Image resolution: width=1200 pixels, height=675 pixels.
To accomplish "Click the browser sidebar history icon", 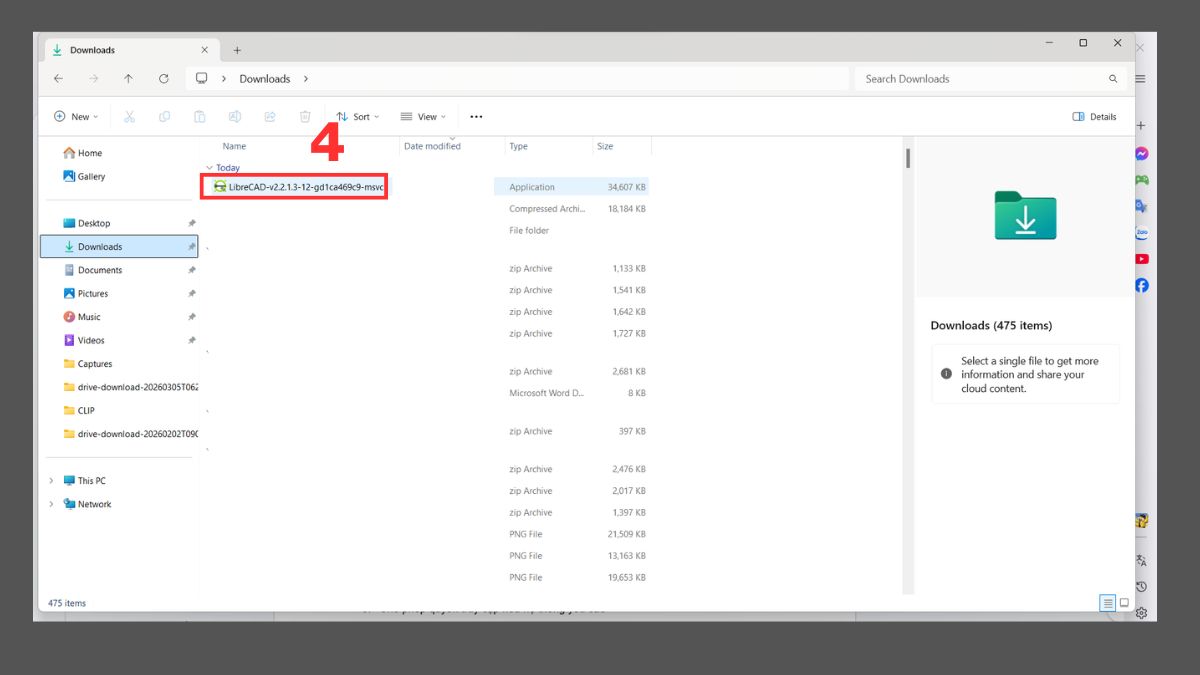I will click(1141, 587).
